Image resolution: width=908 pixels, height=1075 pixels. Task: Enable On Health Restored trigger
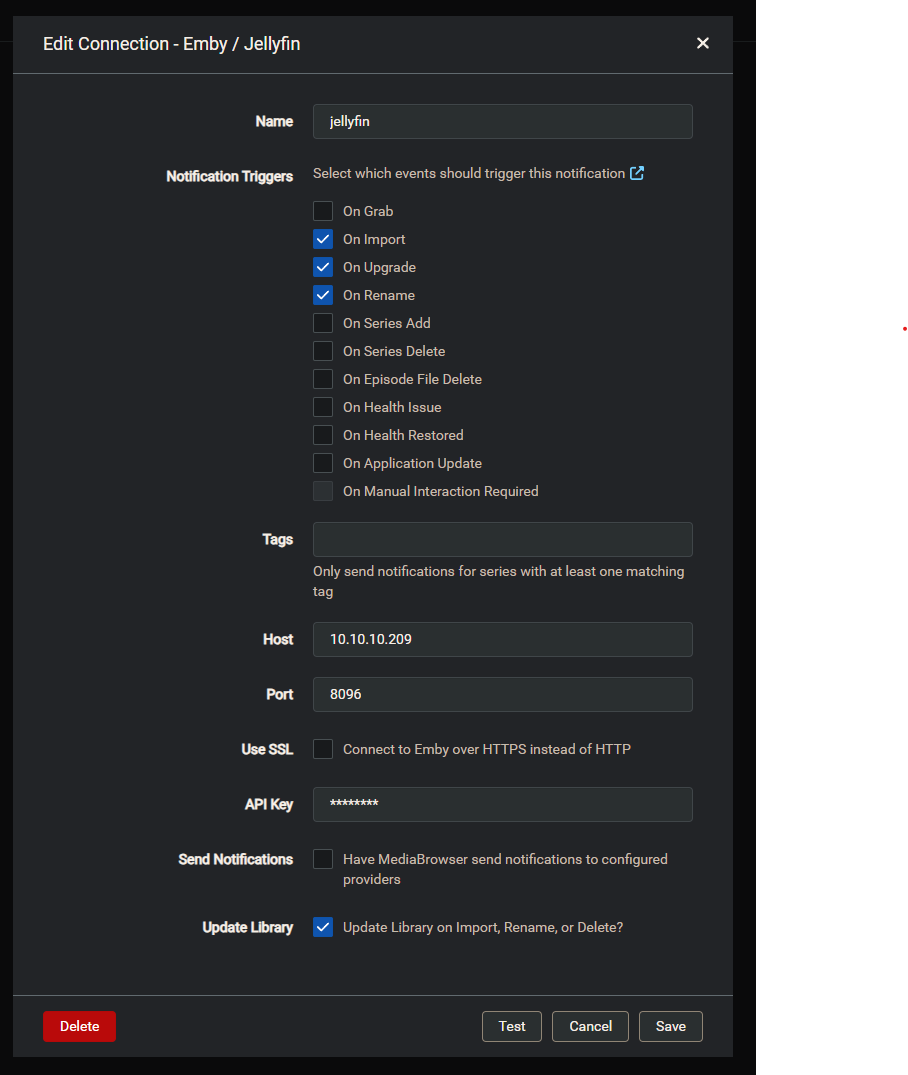click(x=323, y=435)
